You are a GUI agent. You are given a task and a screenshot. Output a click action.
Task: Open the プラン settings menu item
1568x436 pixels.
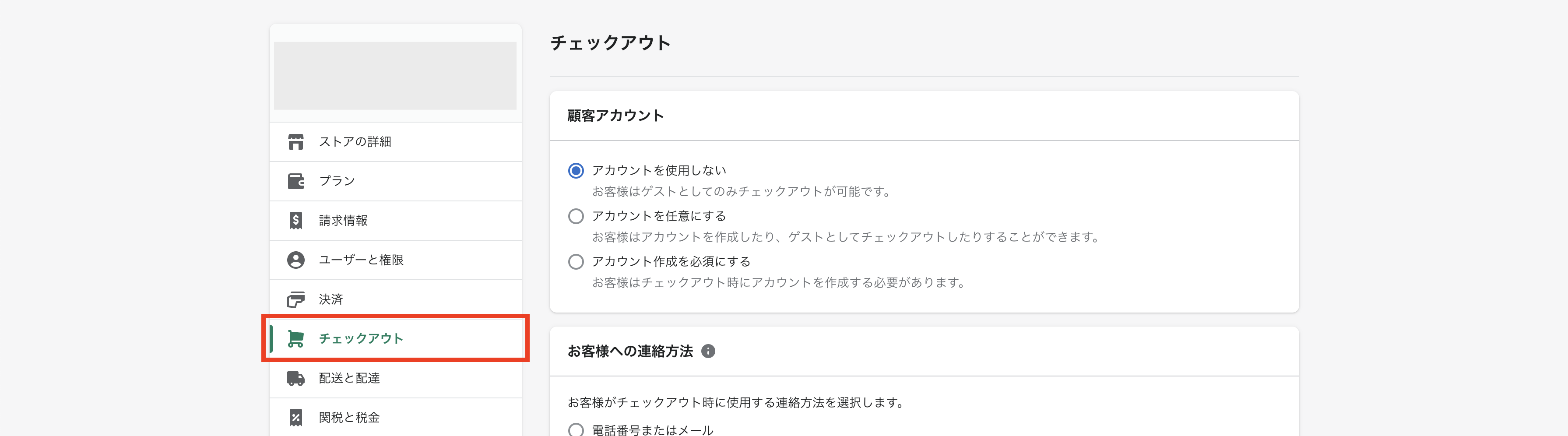point(396,182)
